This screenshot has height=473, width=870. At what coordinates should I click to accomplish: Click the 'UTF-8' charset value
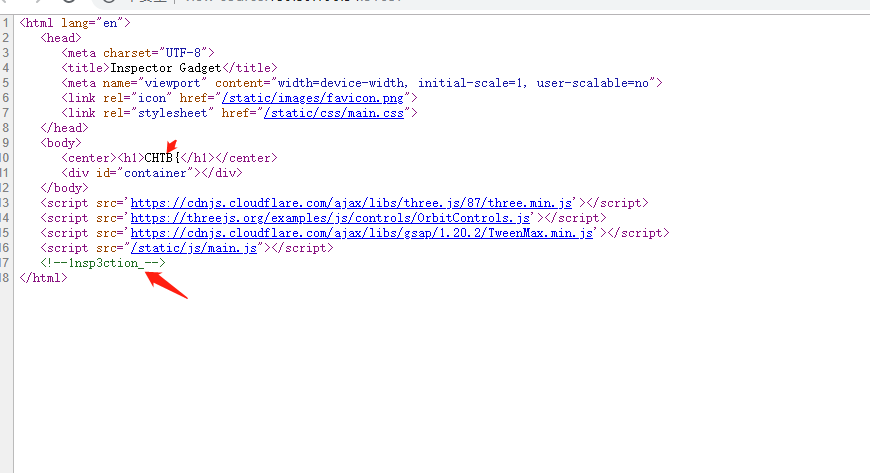tap(183, 53)
